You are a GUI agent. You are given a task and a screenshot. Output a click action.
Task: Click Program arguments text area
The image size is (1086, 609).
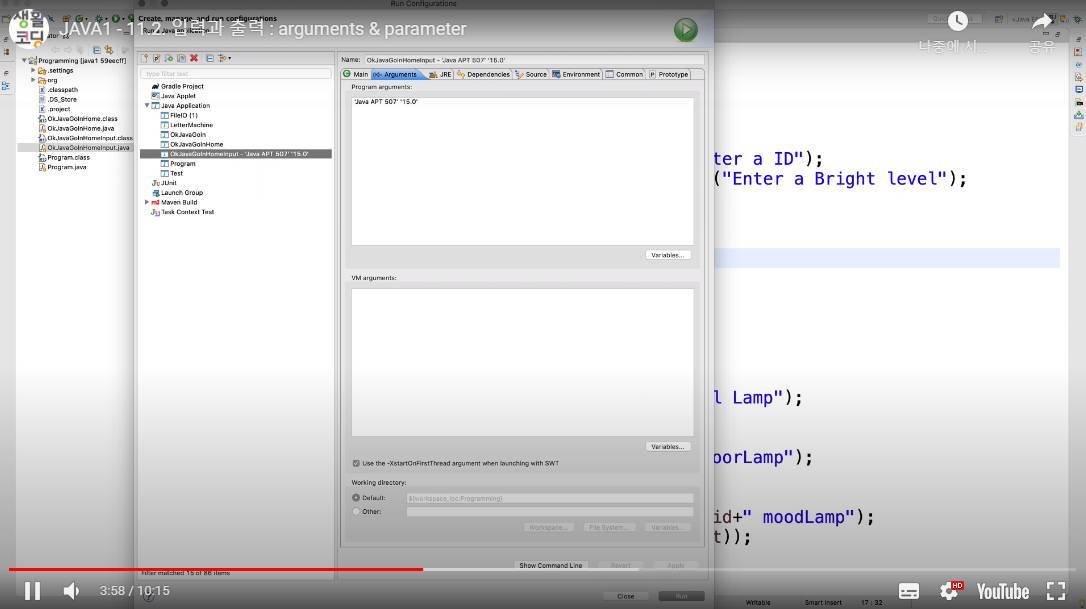(522, 170)
